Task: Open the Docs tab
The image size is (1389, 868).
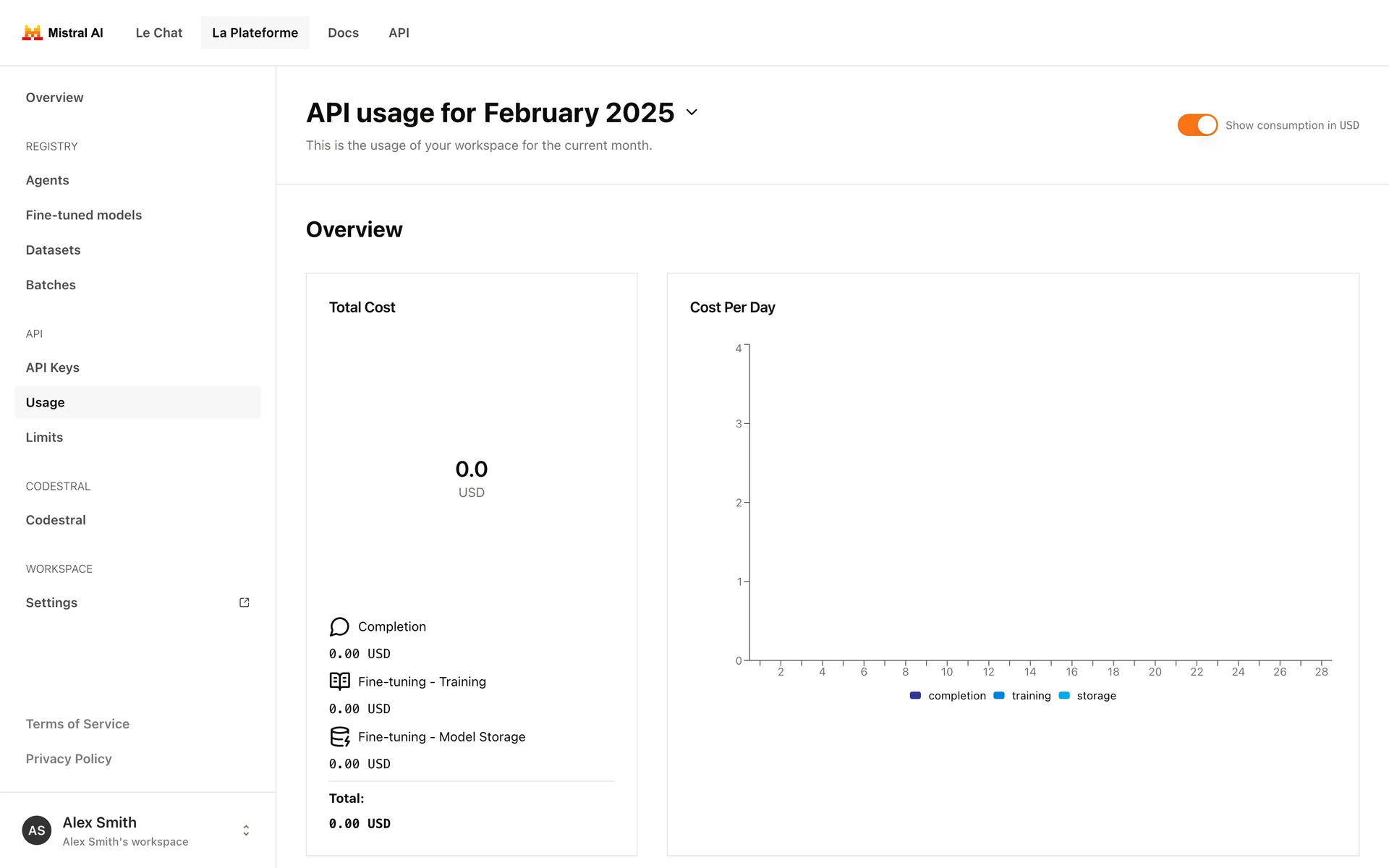Action: click(x=343, y=33)
